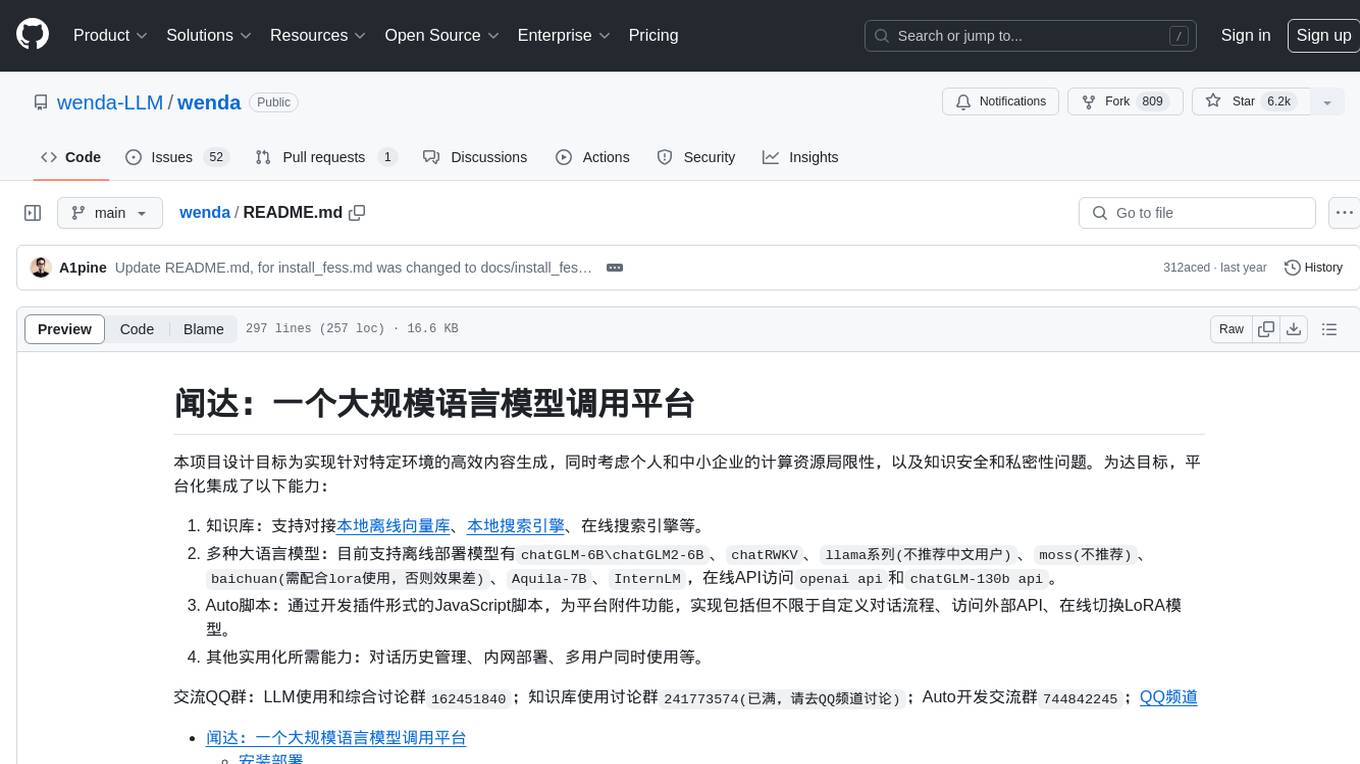1360x764 pixels.
Task: Select the Code view
Action: pyautogui.click(x=137, y=329)
